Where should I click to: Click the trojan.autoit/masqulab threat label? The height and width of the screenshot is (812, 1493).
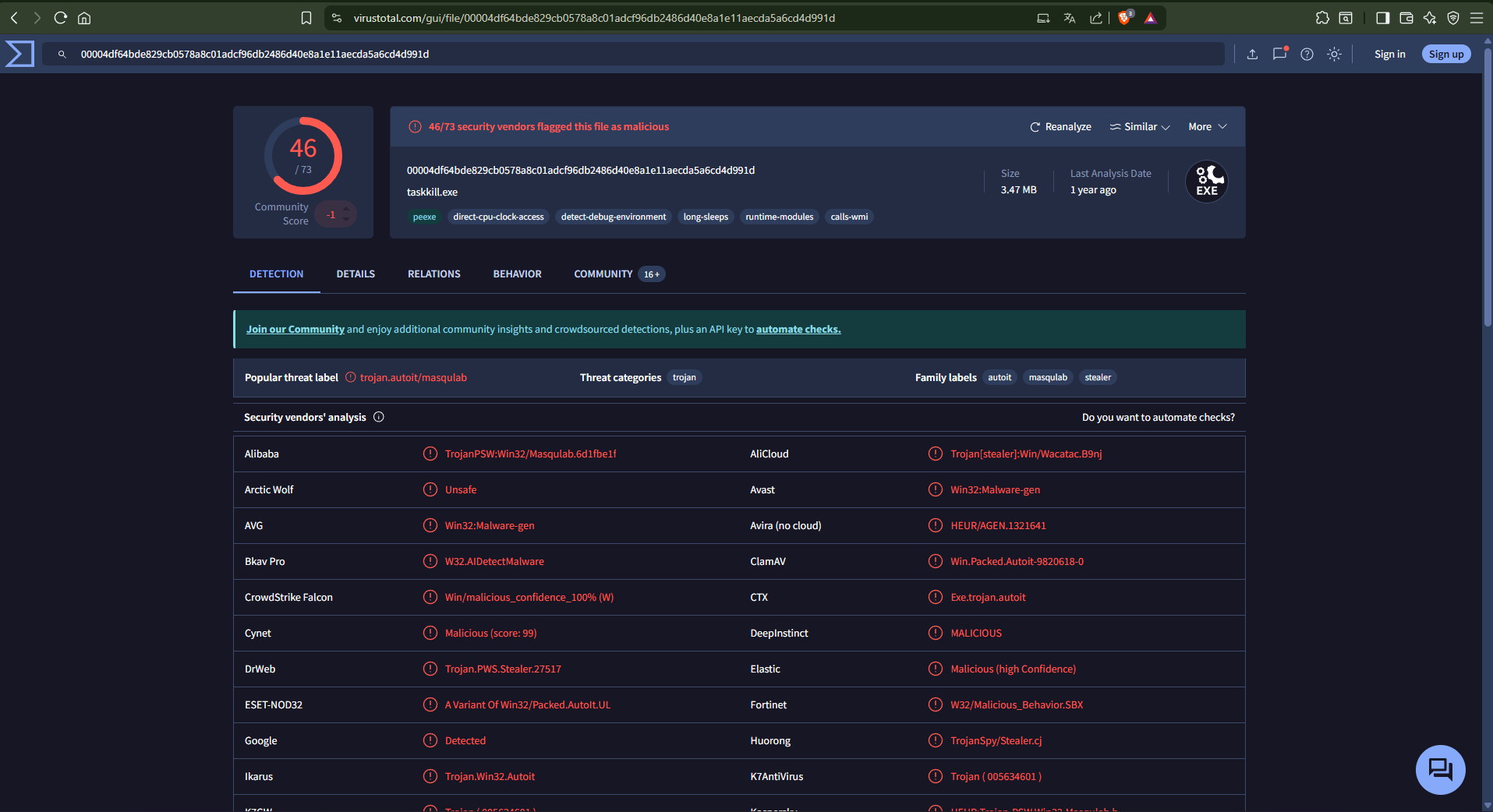click(413, 377)
